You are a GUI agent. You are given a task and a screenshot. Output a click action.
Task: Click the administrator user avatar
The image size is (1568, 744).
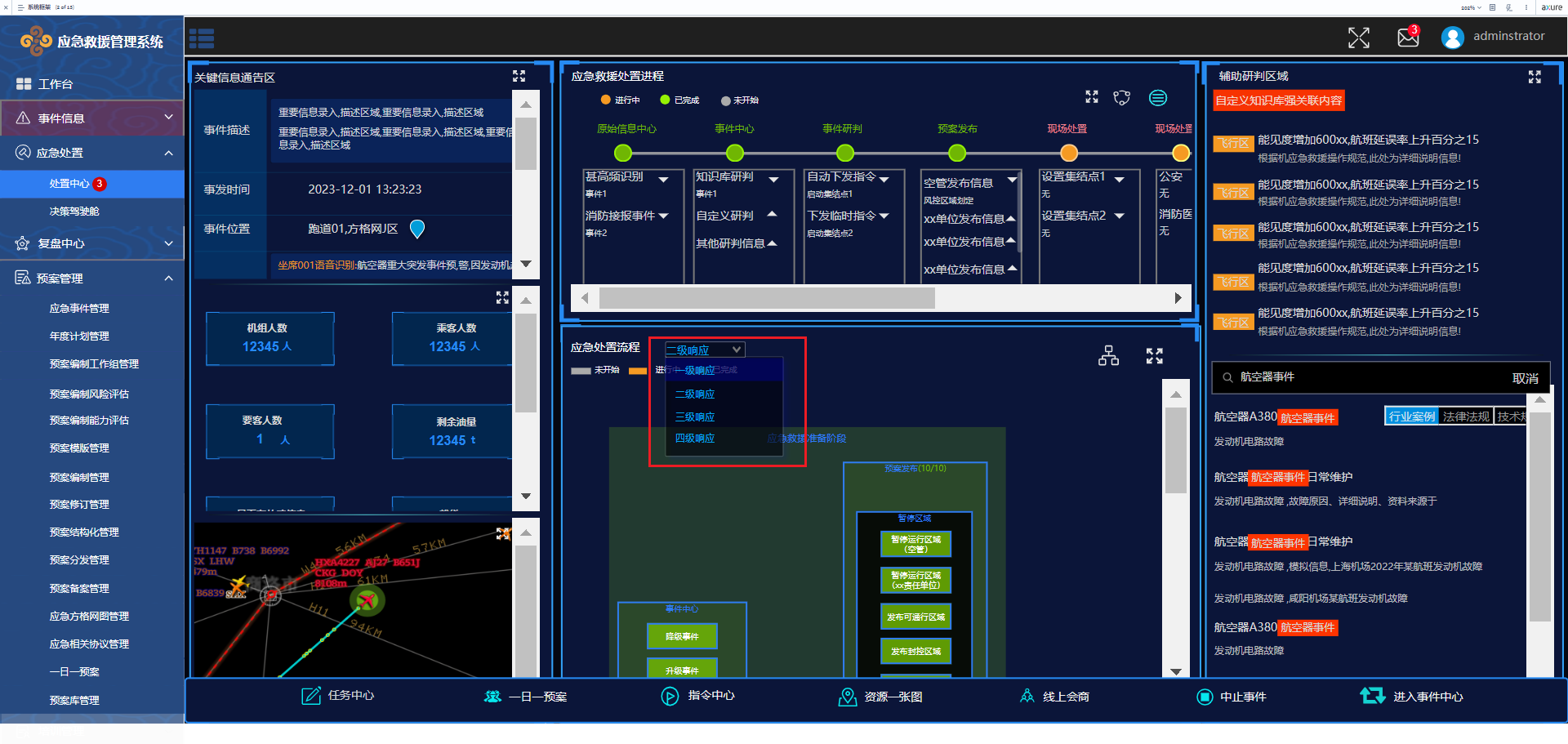(1452, 38)
